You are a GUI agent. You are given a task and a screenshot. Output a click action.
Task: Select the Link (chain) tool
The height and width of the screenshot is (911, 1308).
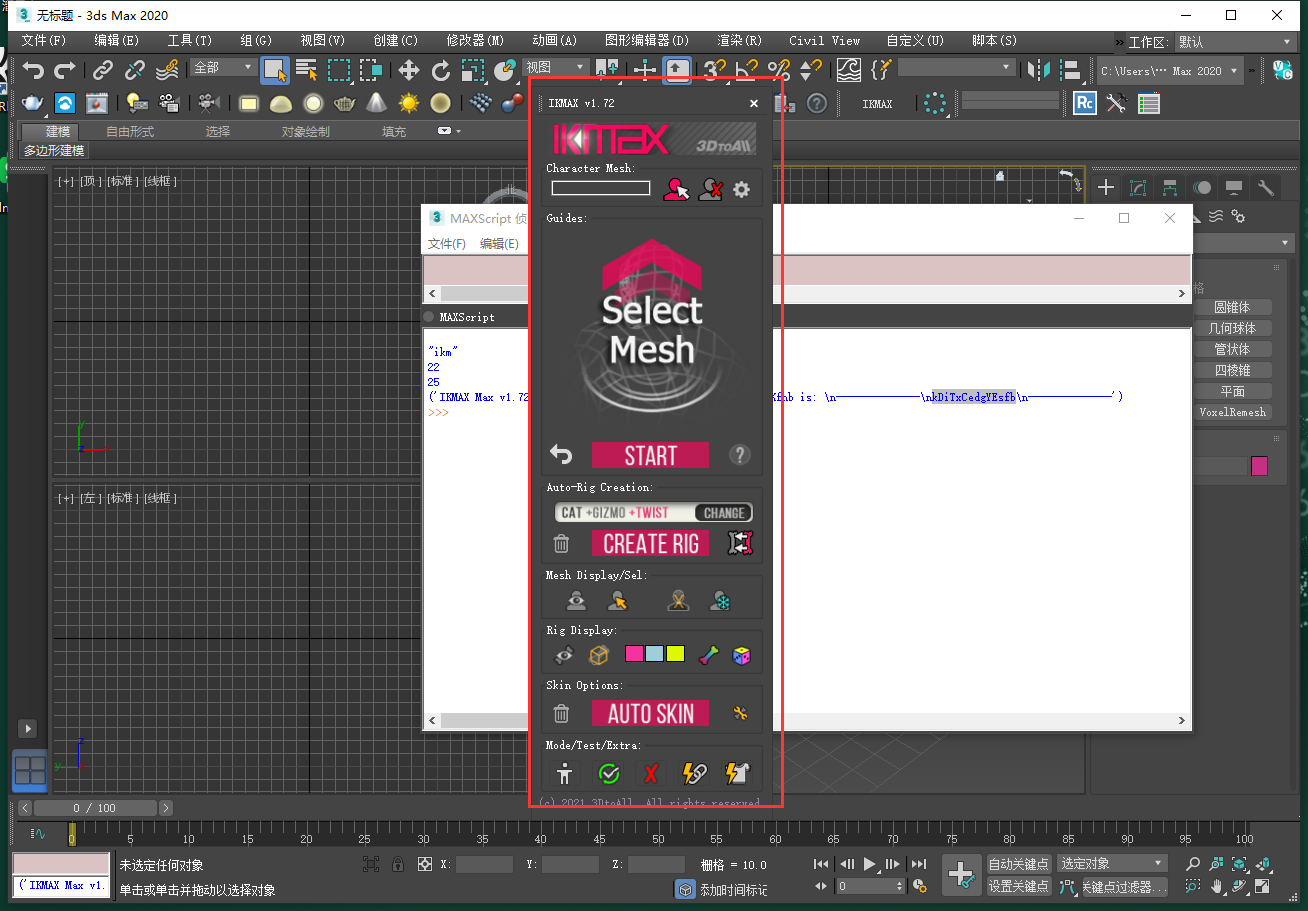click(x=103, y=70)
